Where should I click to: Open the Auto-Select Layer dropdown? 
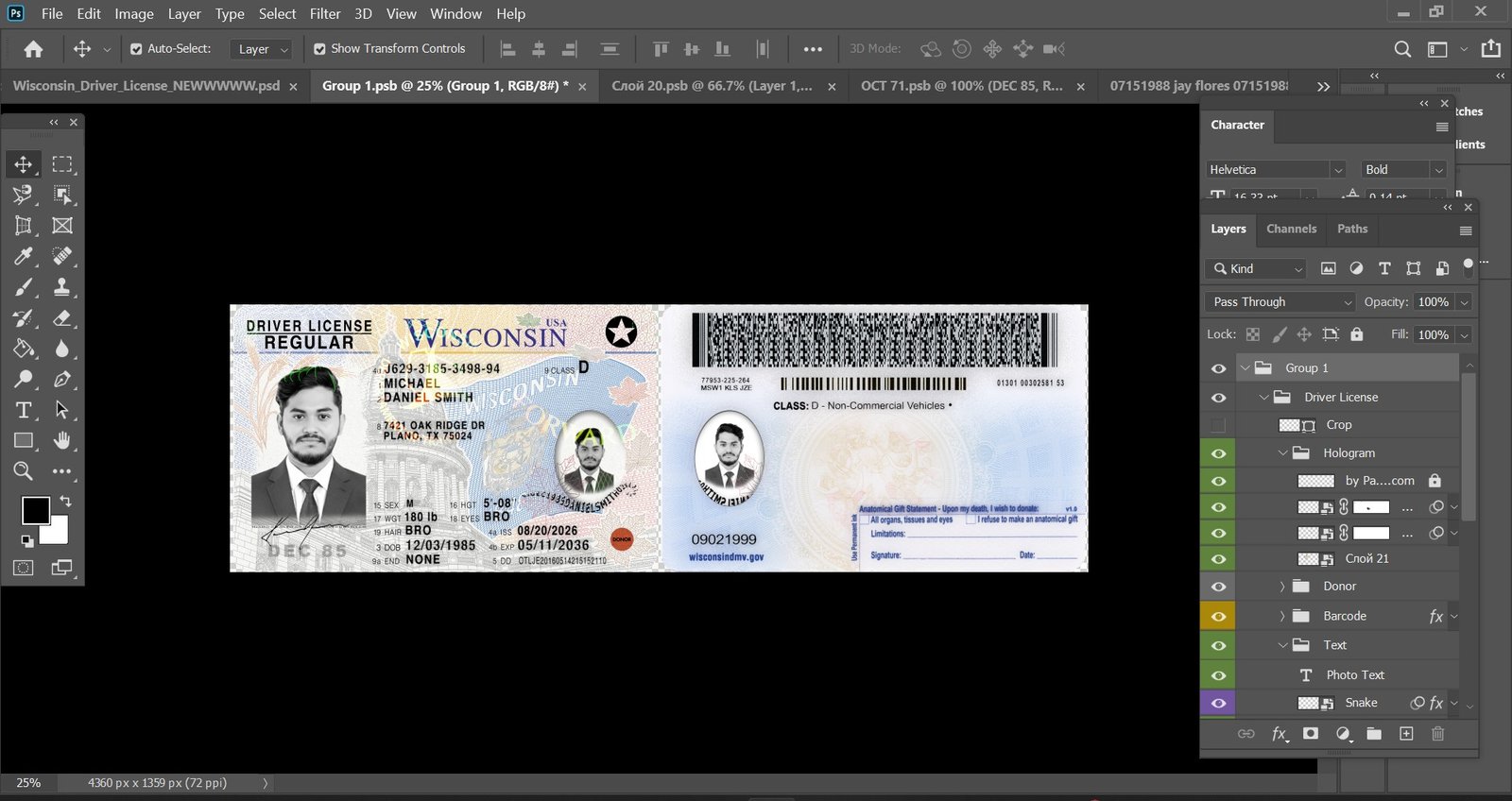(x=261, y=49)
